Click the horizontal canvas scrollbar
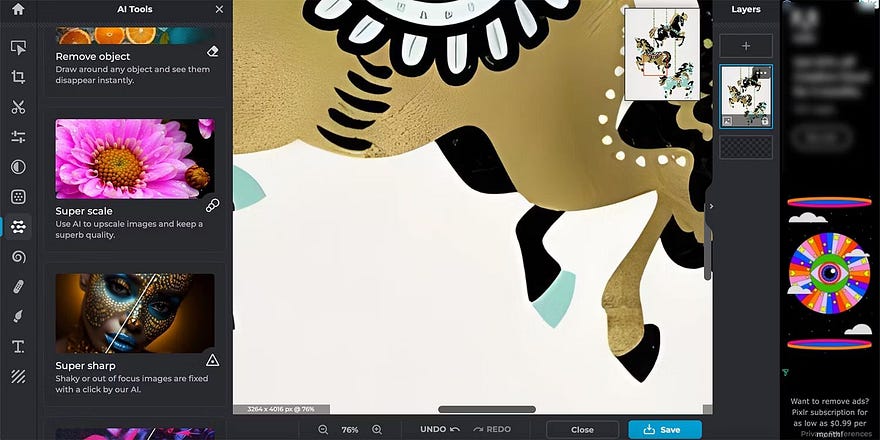The image size is (880, 440). tap(486, 409)
